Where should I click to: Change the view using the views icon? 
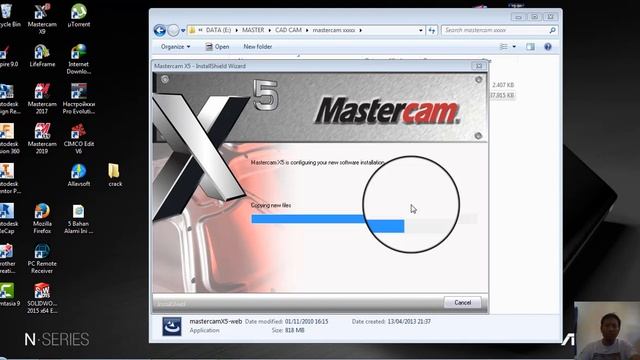[x=504, y=47]
